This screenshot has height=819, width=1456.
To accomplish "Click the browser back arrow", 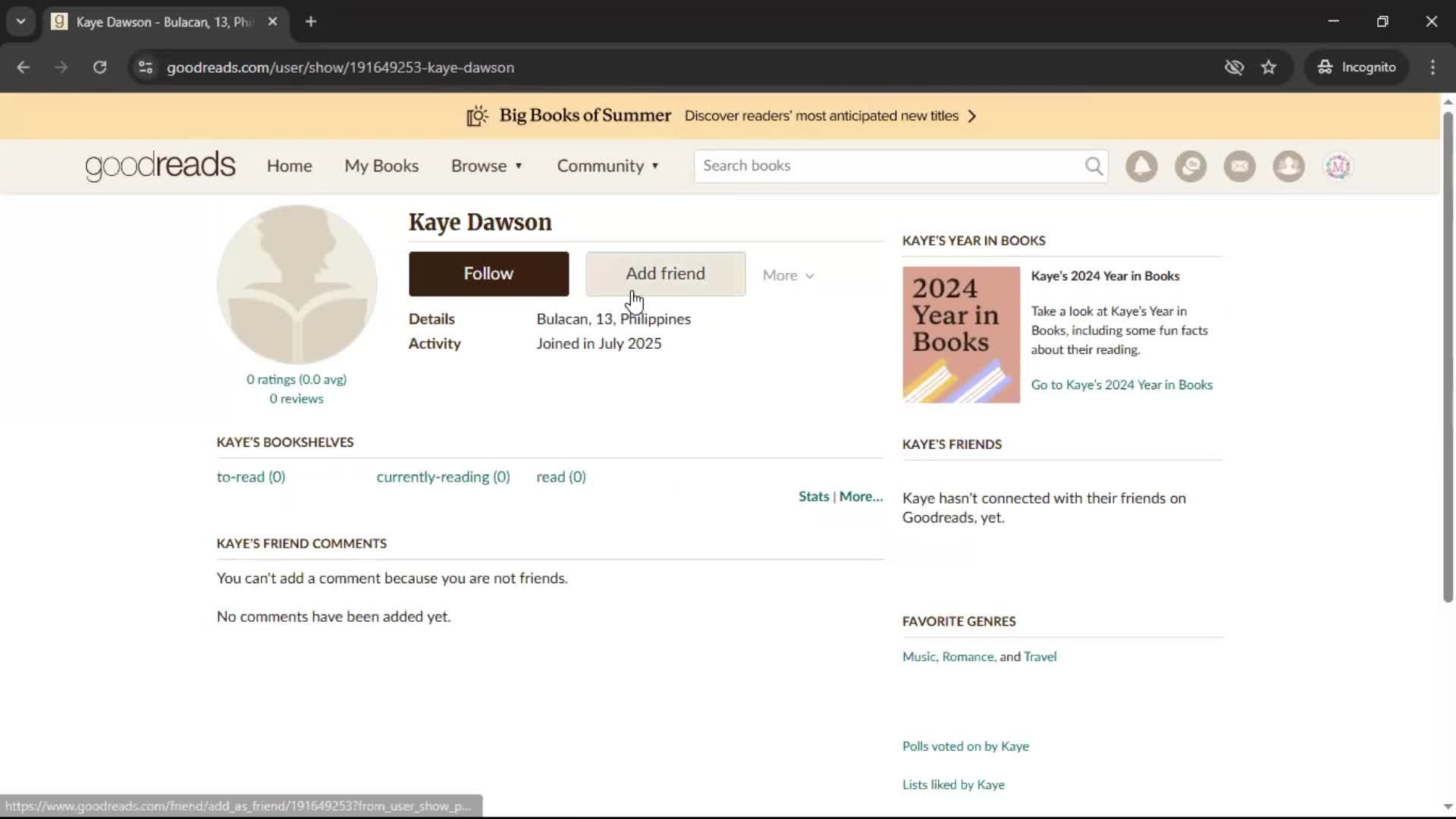I will (x=24, y=67).
